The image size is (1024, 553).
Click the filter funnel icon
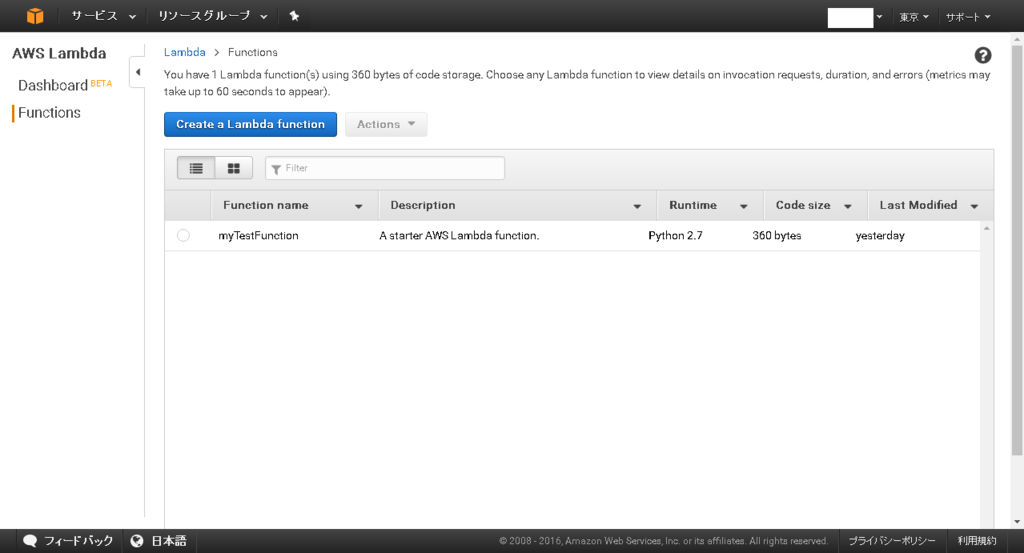click(276, 169)
